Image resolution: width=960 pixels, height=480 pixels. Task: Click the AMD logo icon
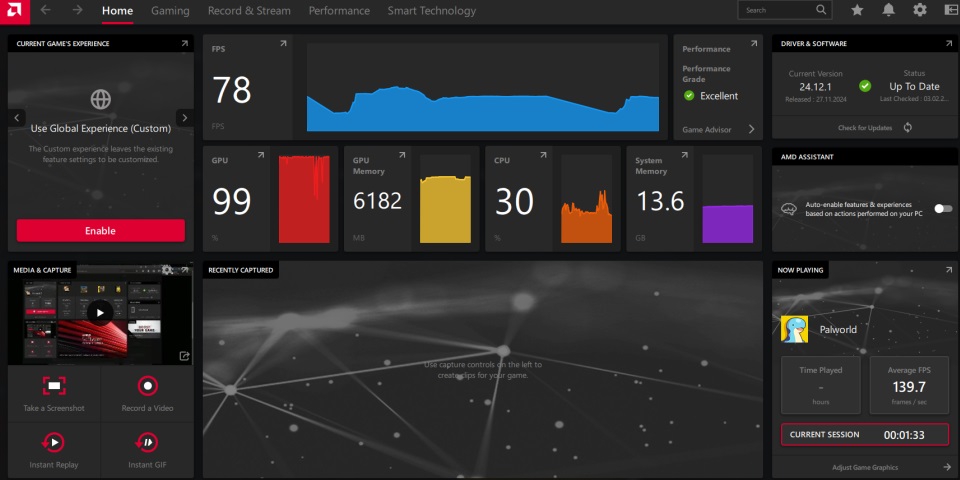click(15, 10)
